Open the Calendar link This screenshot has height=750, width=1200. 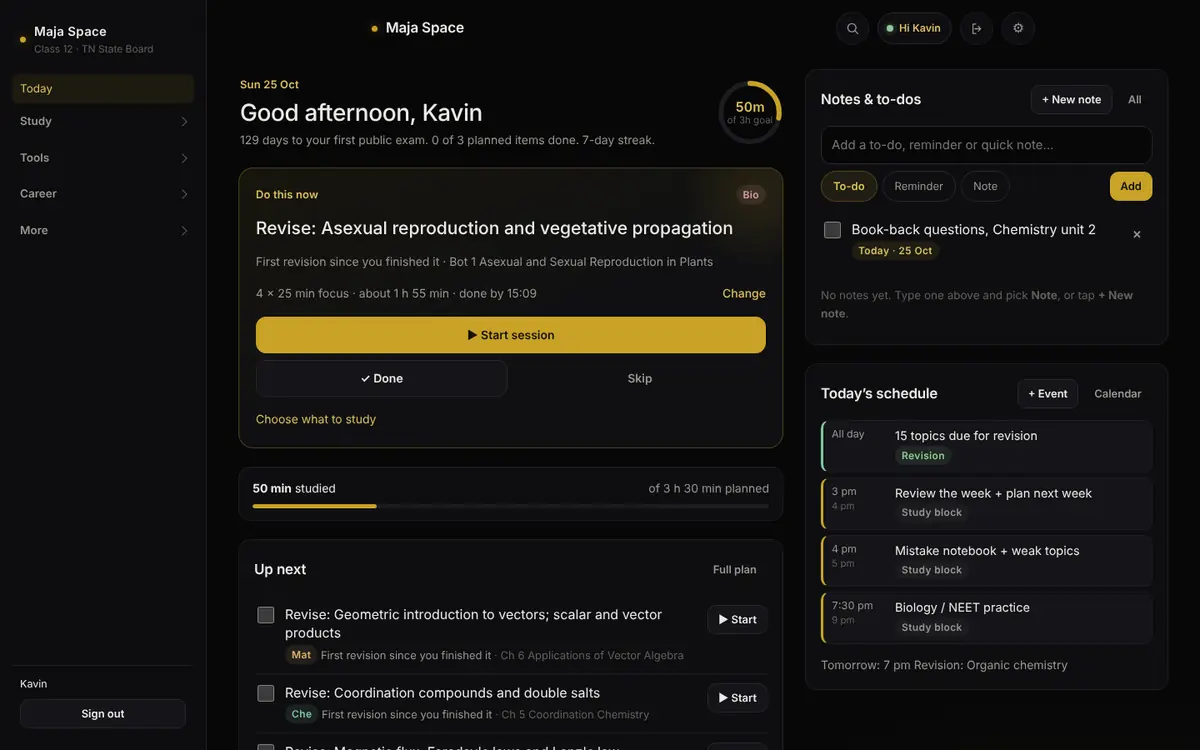[1118, 394]
